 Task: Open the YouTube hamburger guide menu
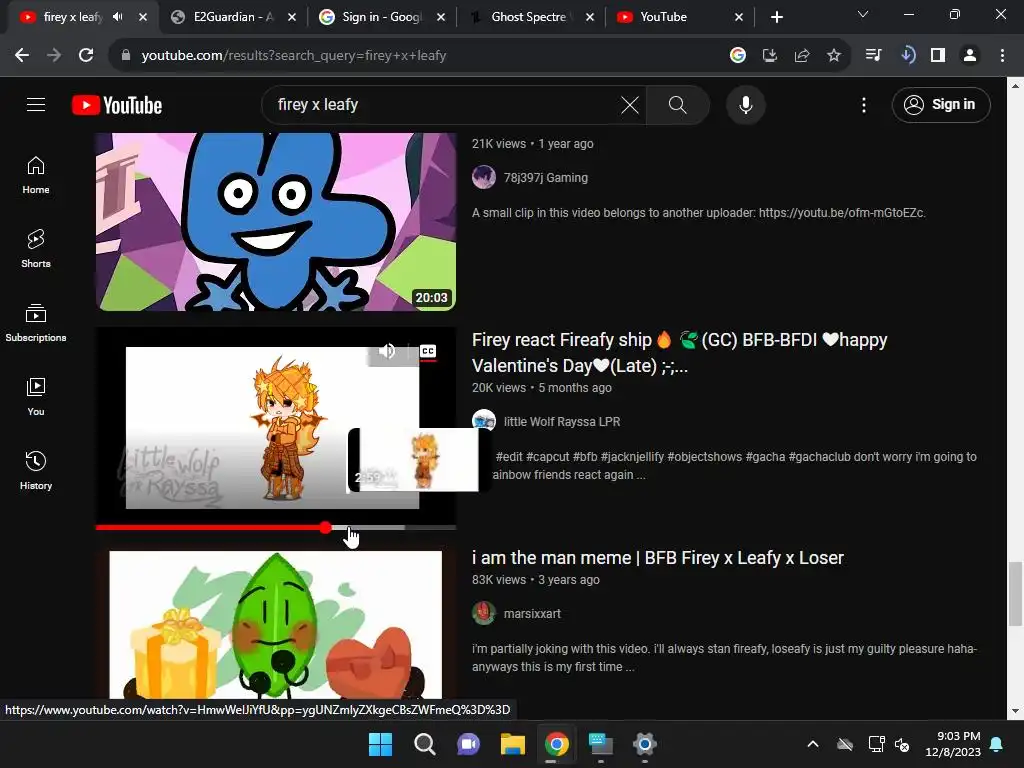pos(36,104)
